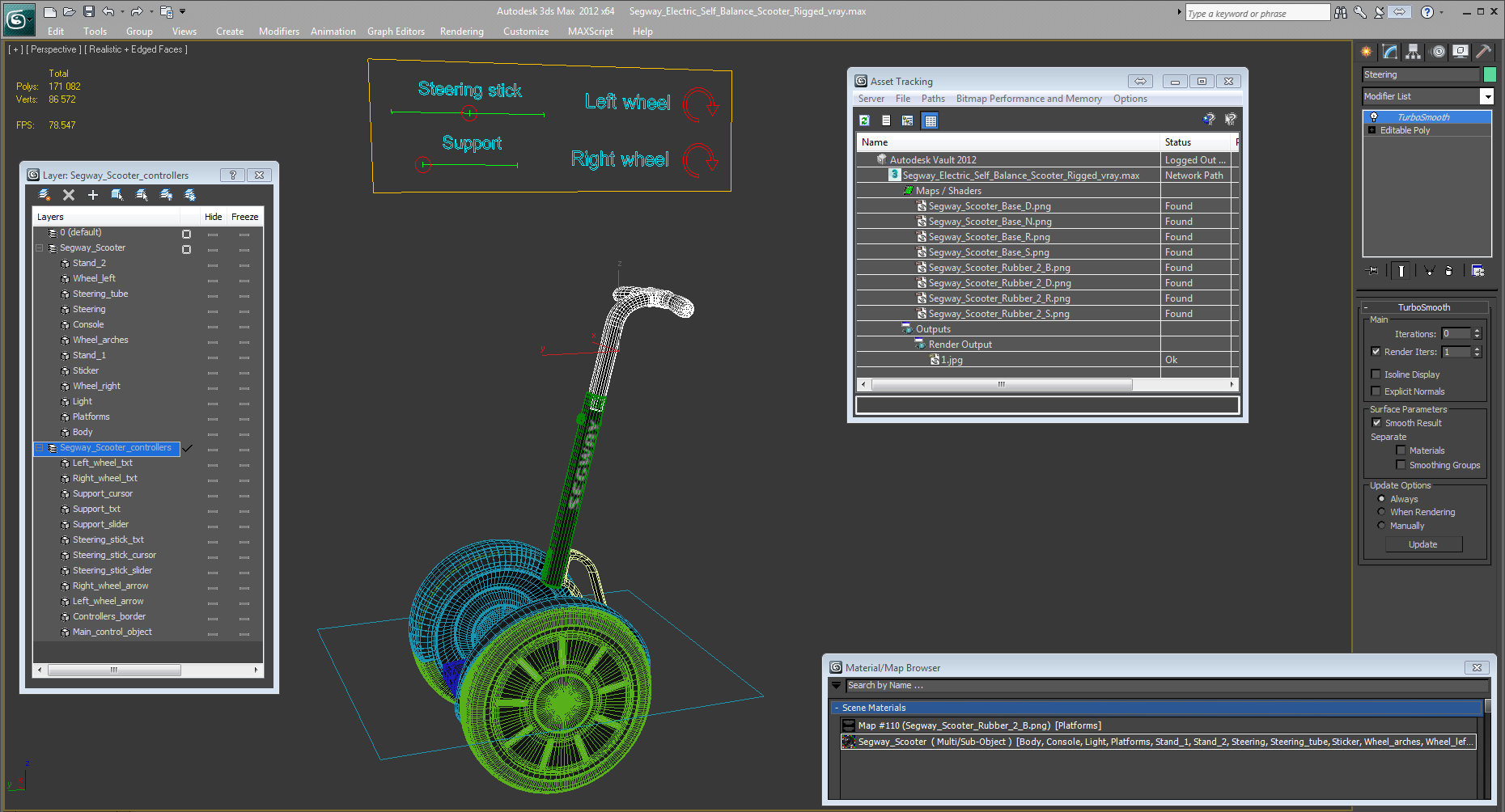Click the Hide column header in Layer dialog
The height and width of the screenshot is (812, 1505).
tap(213, 217)
